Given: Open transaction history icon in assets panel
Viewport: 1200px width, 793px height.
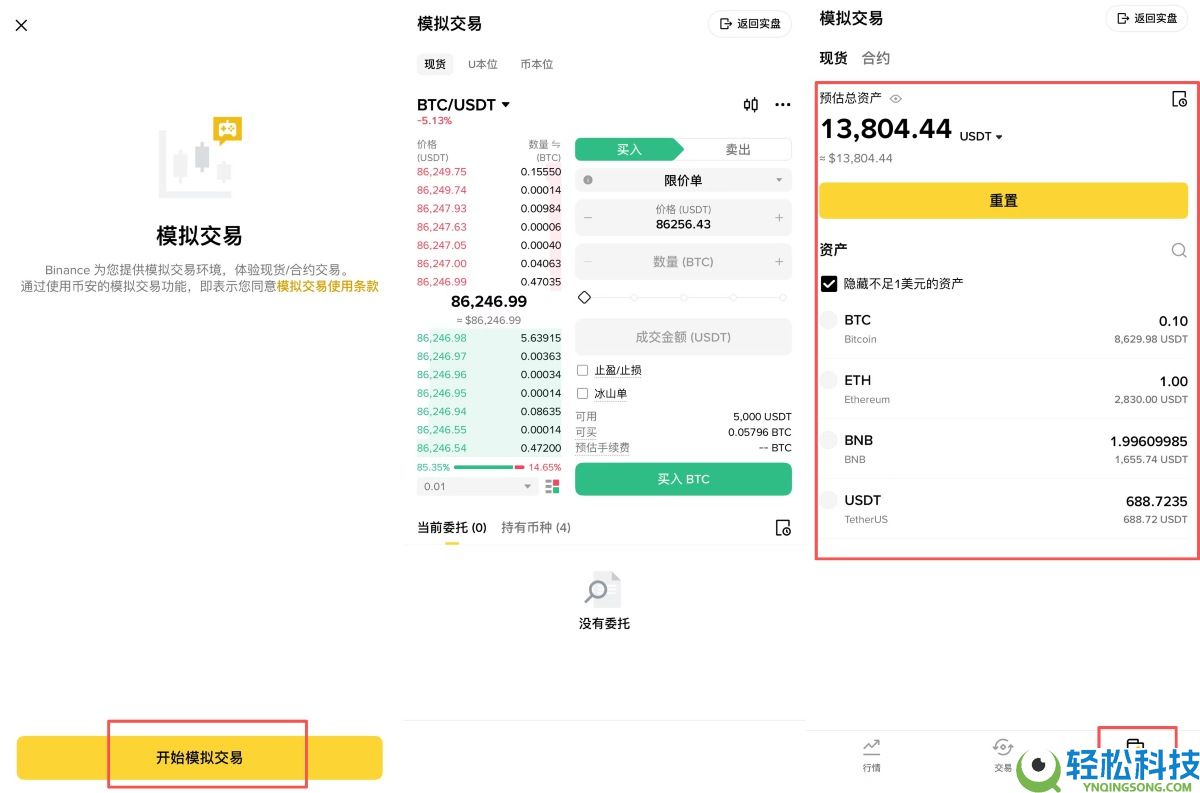Looking at the screenshot, I should [x=1180, y=98].
